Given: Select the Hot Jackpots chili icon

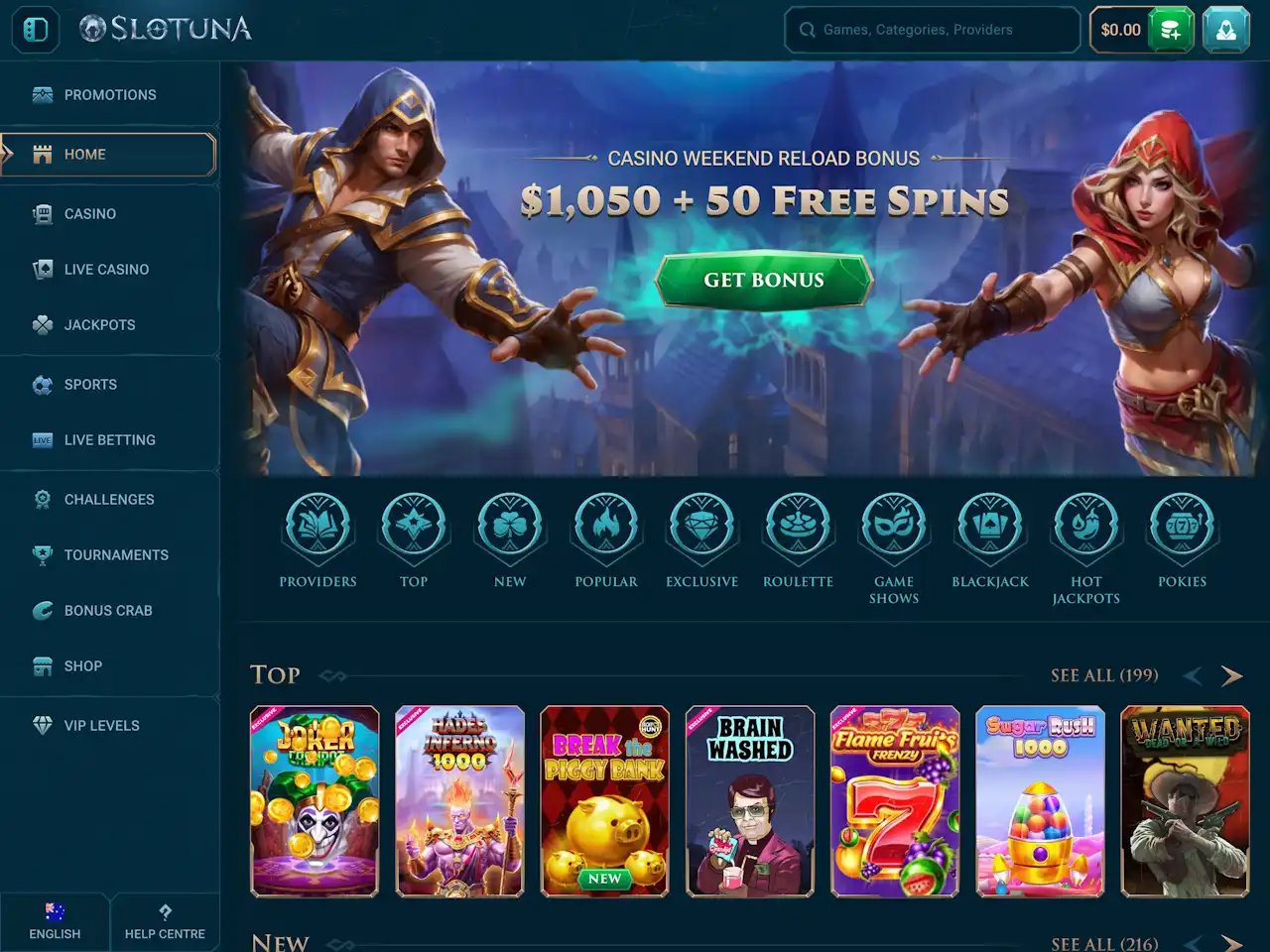Looking at the screenshot, I should click(1086, 526).
